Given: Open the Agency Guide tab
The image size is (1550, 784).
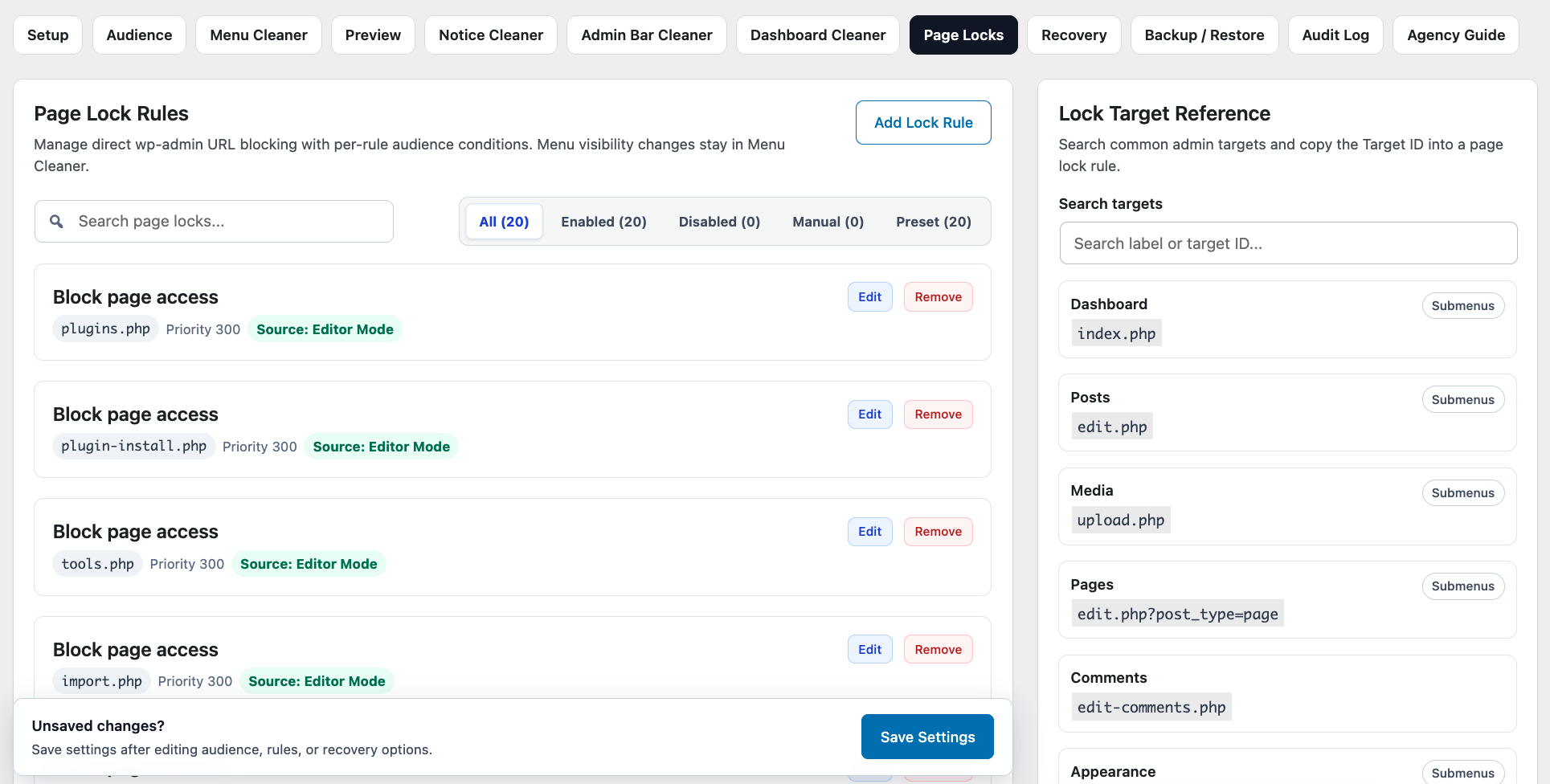Looking at the screenshot, I should [1456, 35].
